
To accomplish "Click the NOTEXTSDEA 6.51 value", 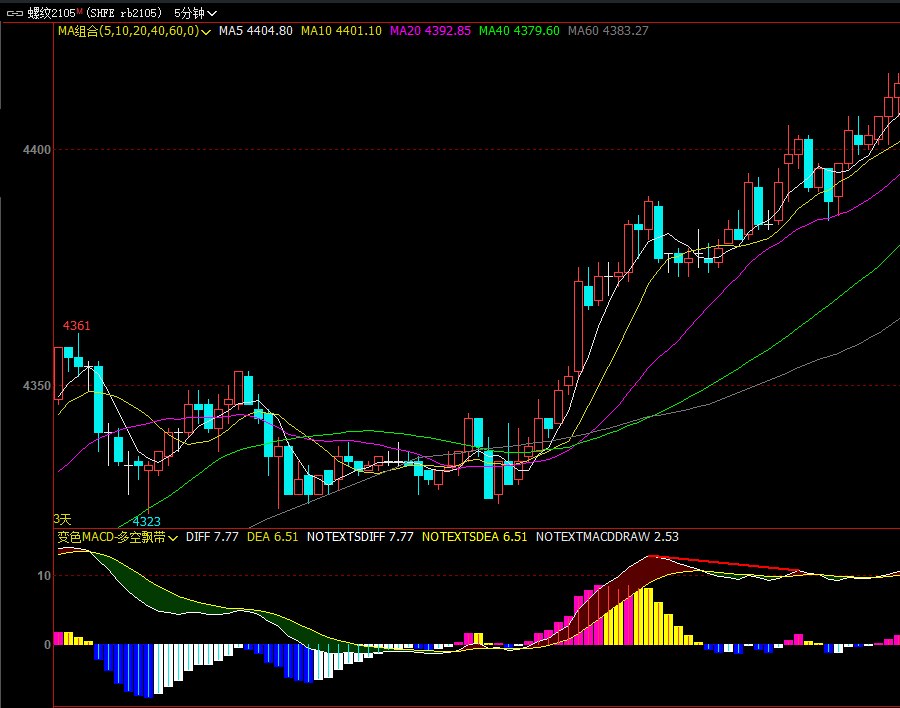I will click(474, 537).
